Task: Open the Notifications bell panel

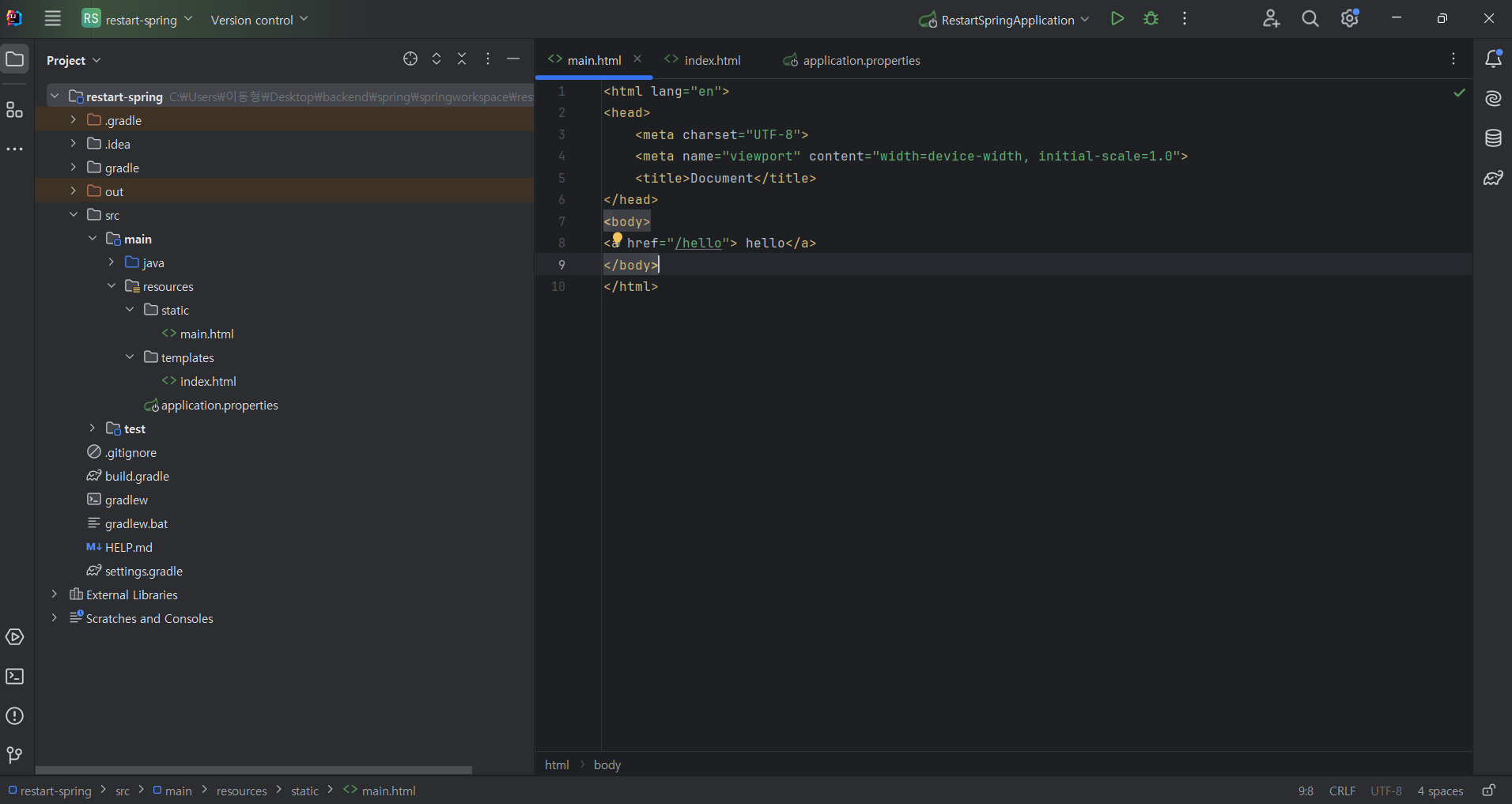Action: tap(1493, 59)
